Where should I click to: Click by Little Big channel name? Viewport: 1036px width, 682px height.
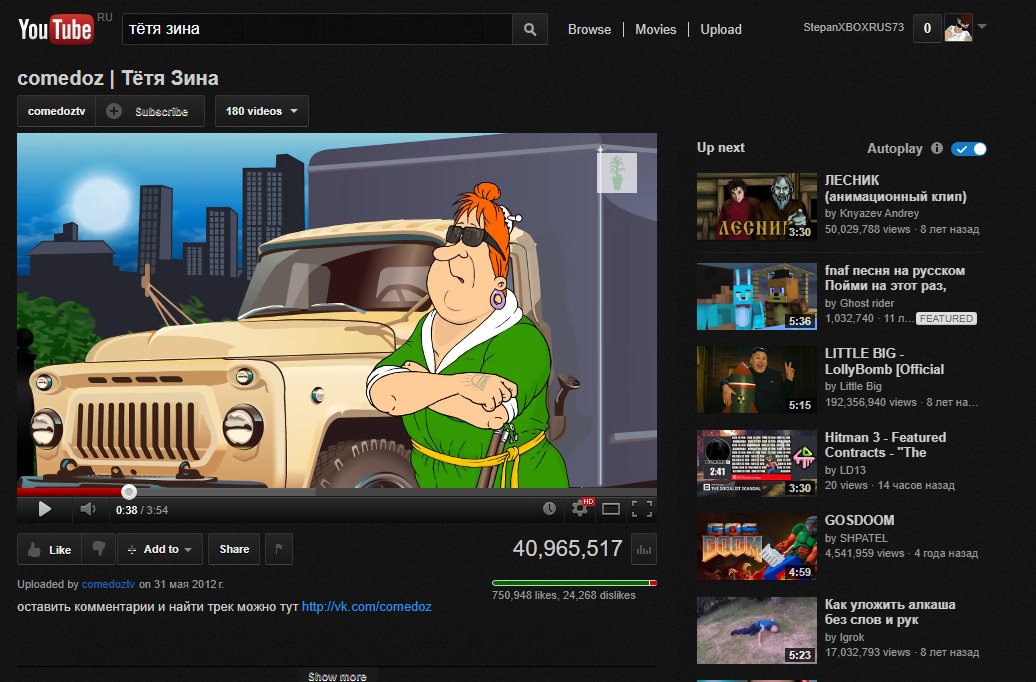(853, 387)
